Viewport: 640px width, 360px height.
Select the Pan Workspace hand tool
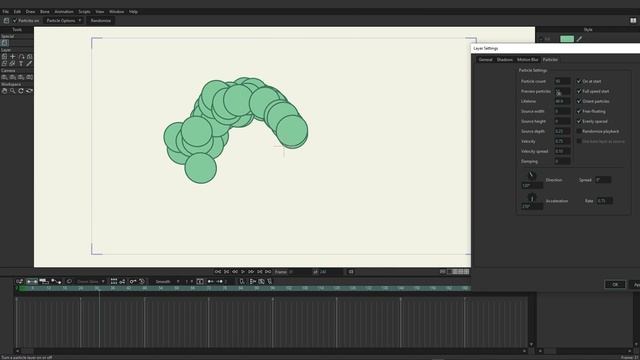[x=4, y=91]
